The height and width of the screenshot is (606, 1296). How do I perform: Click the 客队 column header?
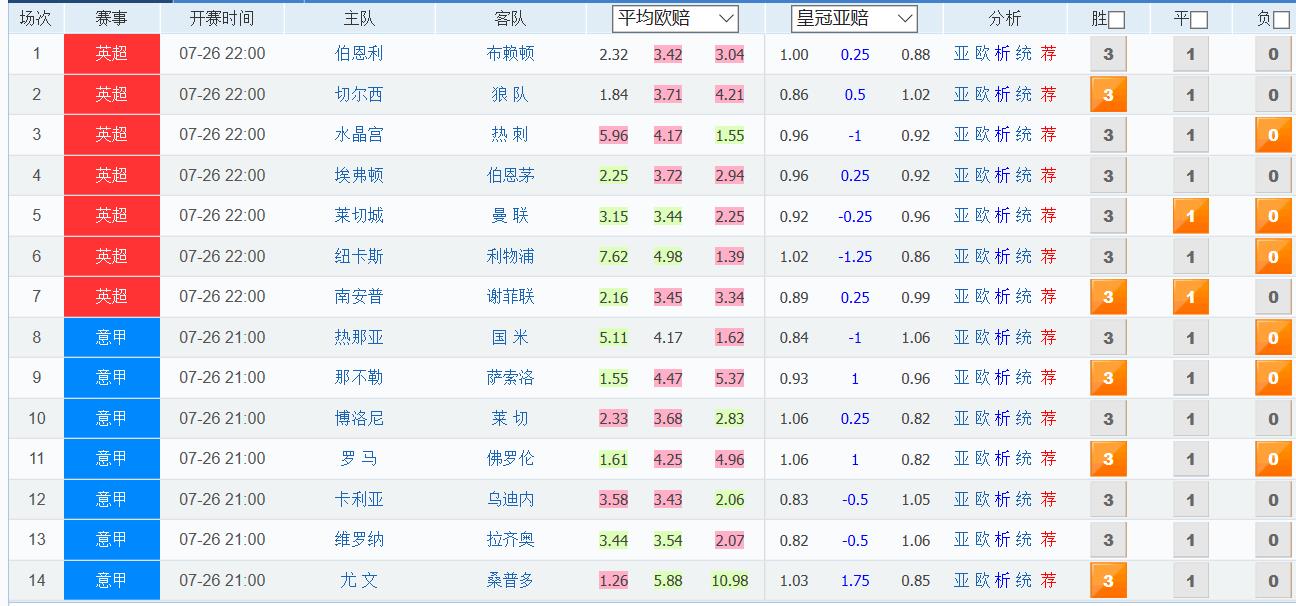pyautogui.click(x=510, y=18)
